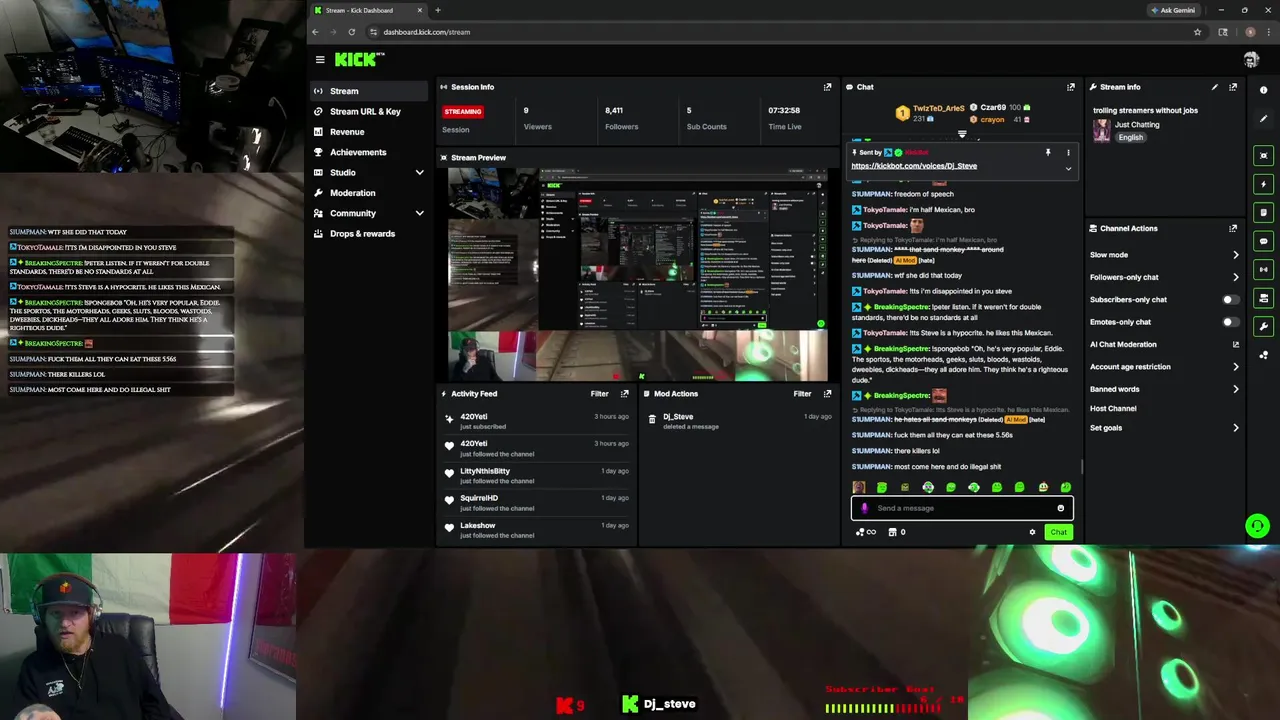
Task: Click the stream preview thumbnail
Action: (638, 275)
